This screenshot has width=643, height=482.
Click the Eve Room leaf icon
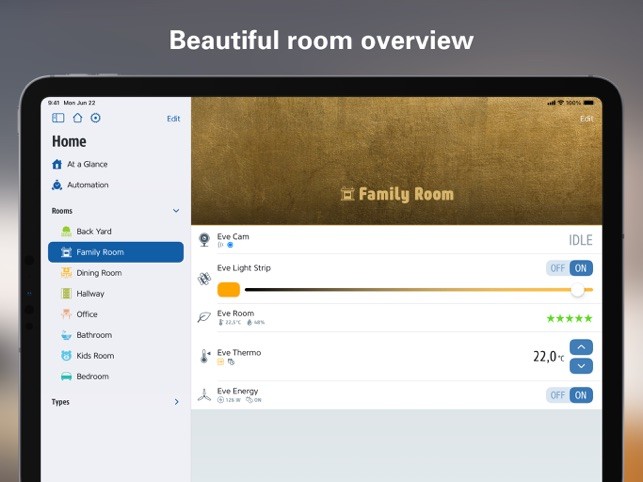(204, 317)
